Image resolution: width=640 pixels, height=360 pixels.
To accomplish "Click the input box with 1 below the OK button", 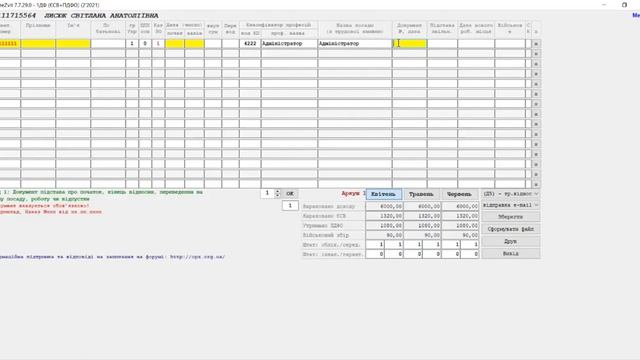I will tap(290, 206).
